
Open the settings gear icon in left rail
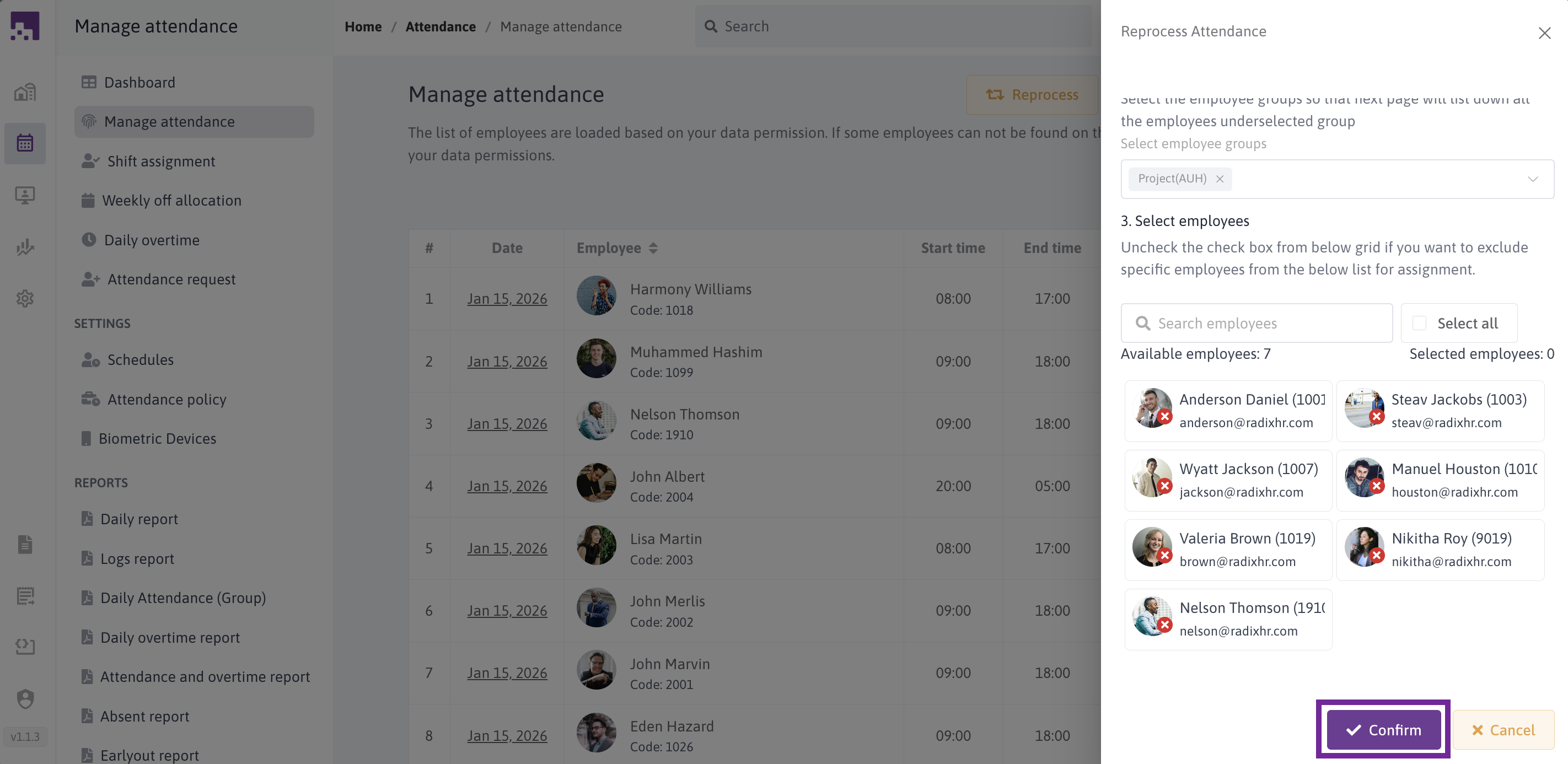[25, 298]
